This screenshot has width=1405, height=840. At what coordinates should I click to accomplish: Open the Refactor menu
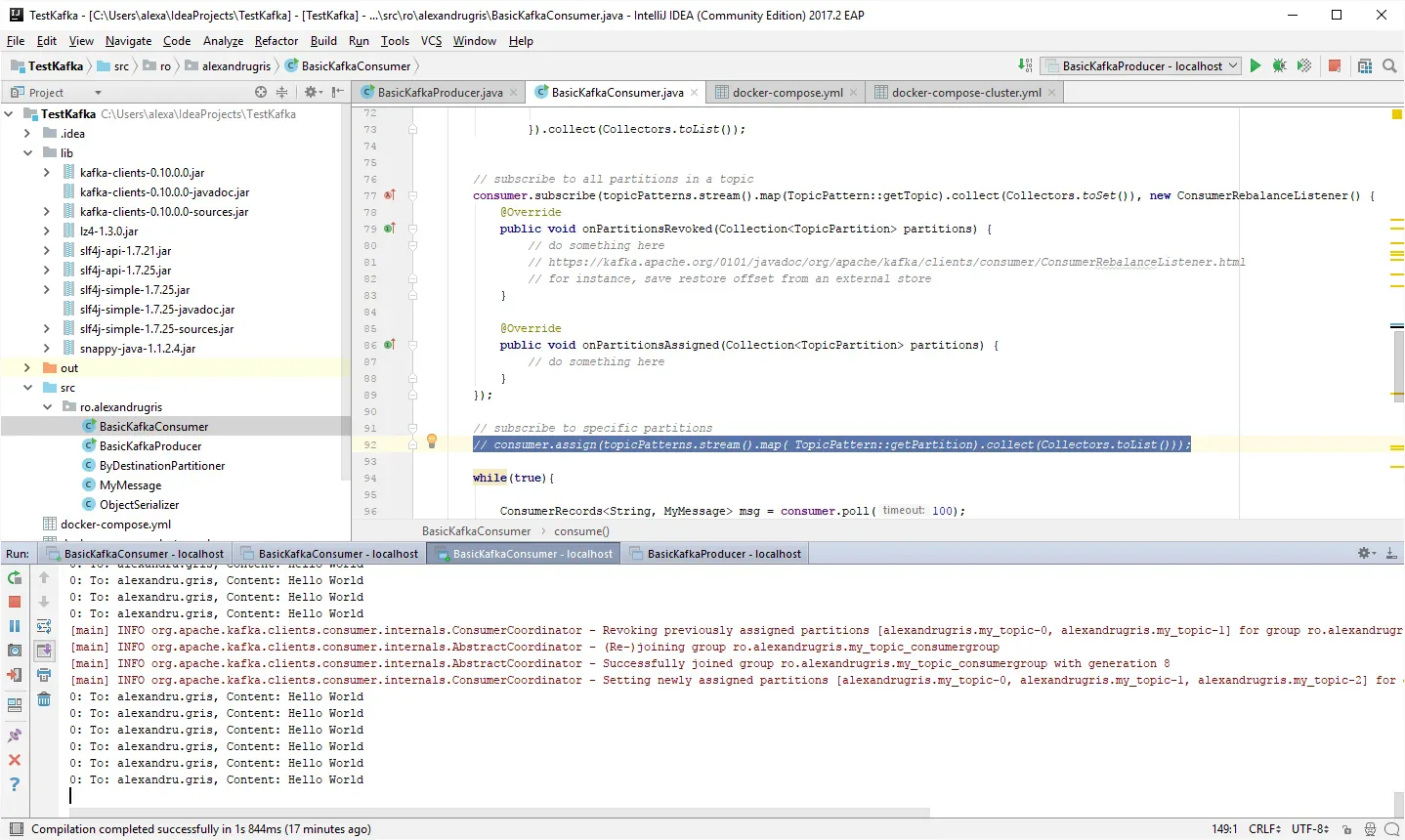[x=277, y=40]
